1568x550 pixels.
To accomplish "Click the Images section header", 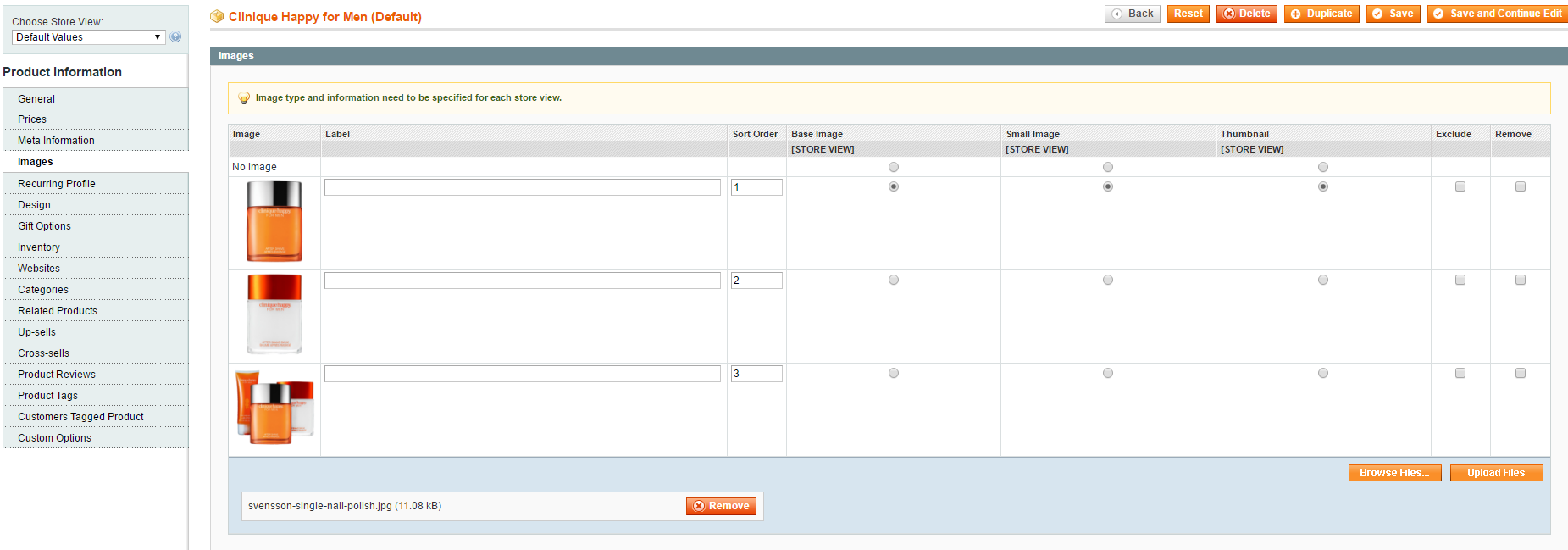I will tap(889, 56).
